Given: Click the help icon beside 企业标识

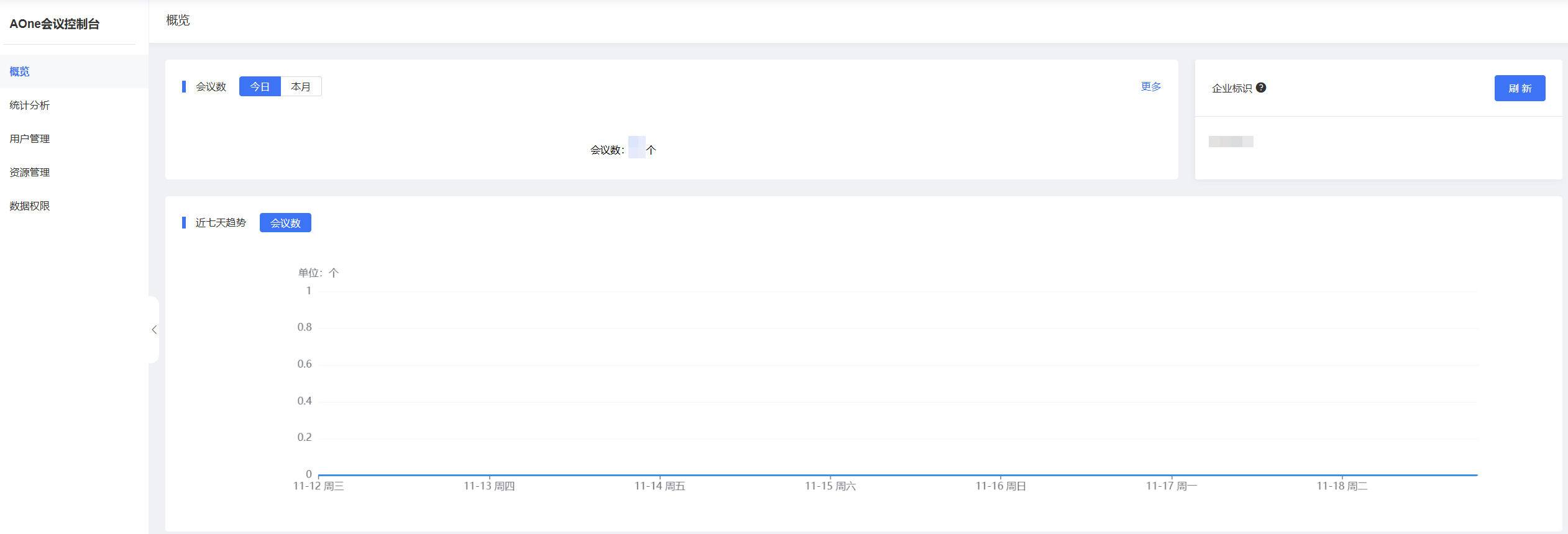Looking at the screenshot, I should [x=1261, y=88].
